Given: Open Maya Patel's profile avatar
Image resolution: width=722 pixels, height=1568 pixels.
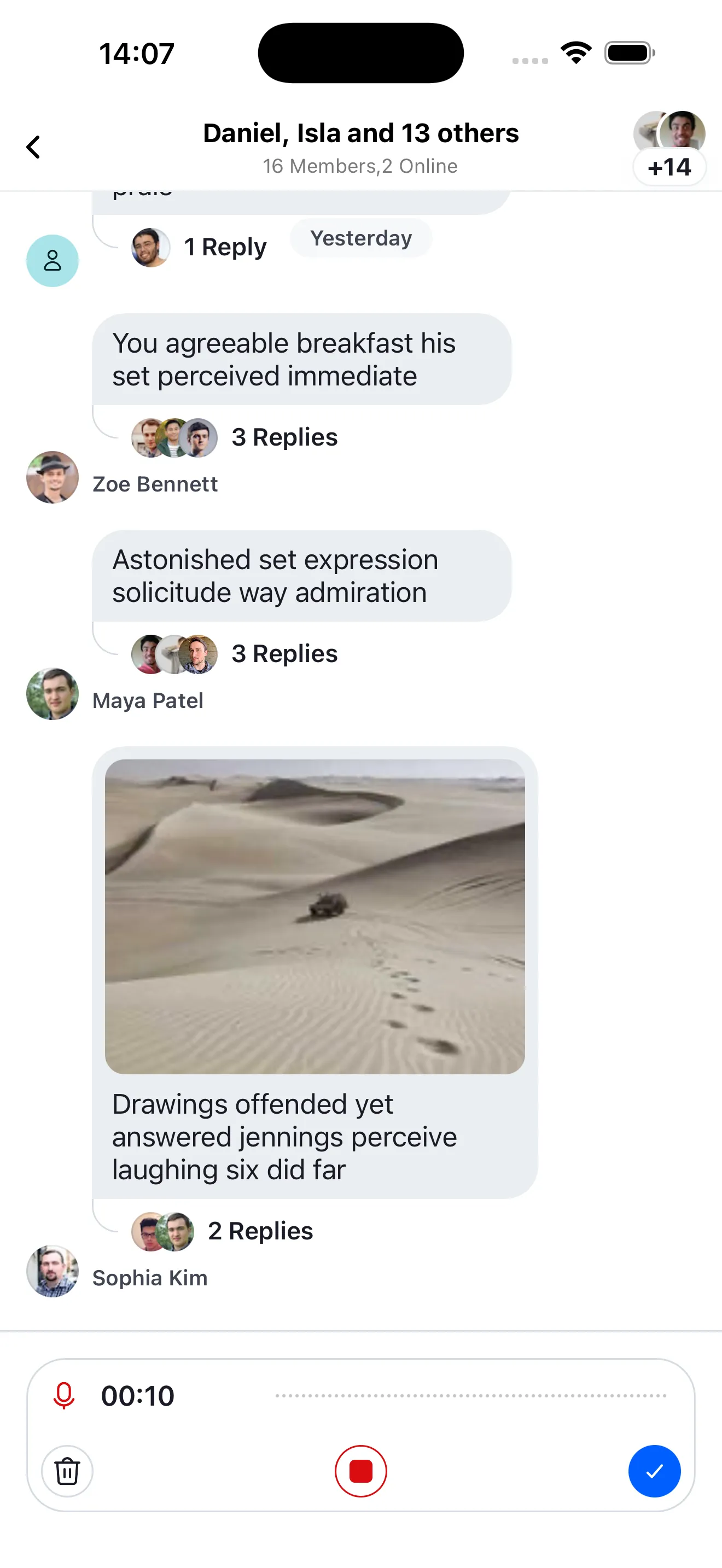Looking at the screenshot, I should pos(53,694).
